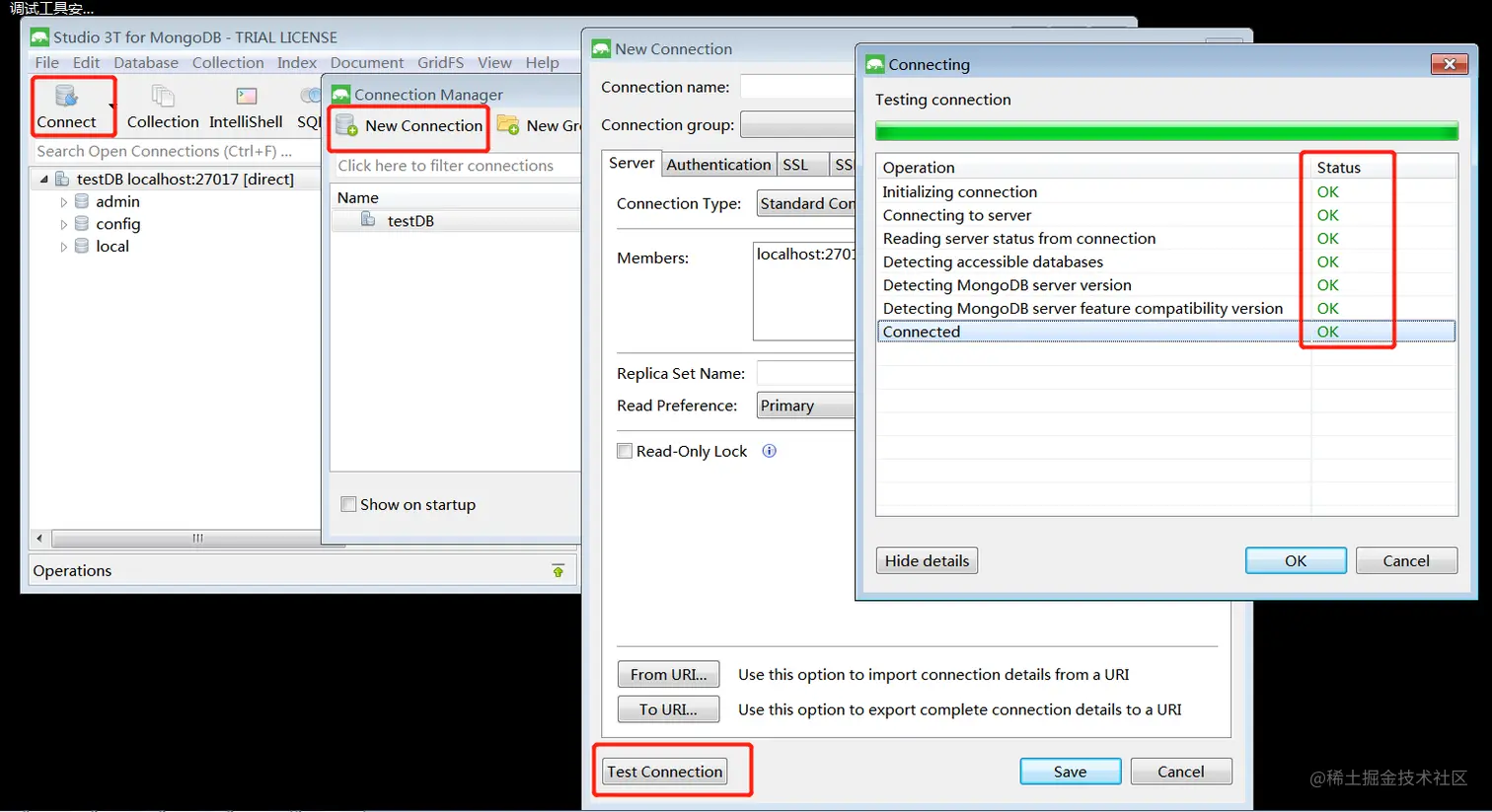Select Reading server status from connection row
The image size is (1492, 812).
coord(1166,239)
